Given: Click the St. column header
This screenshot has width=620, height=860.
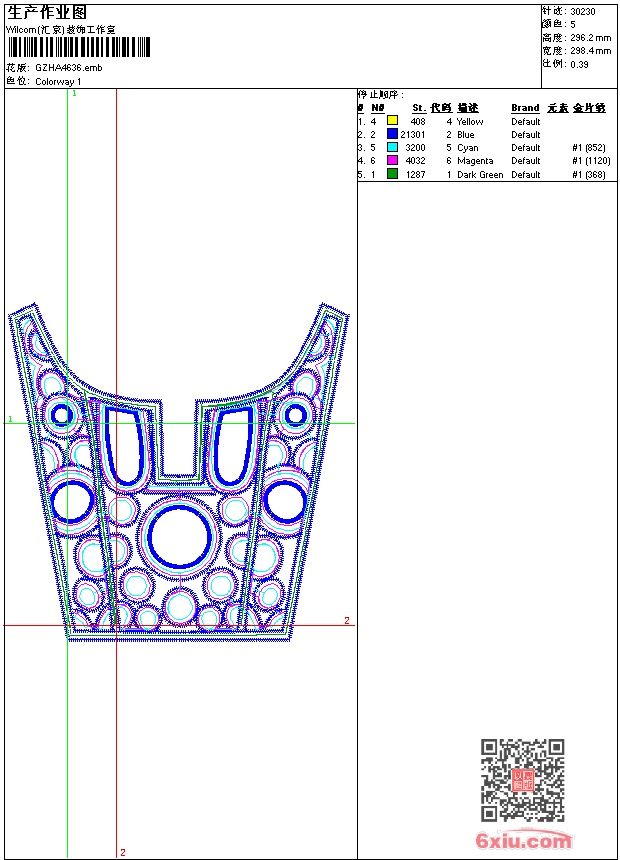Looking at the screenshot, I should (x=418, y=108).
